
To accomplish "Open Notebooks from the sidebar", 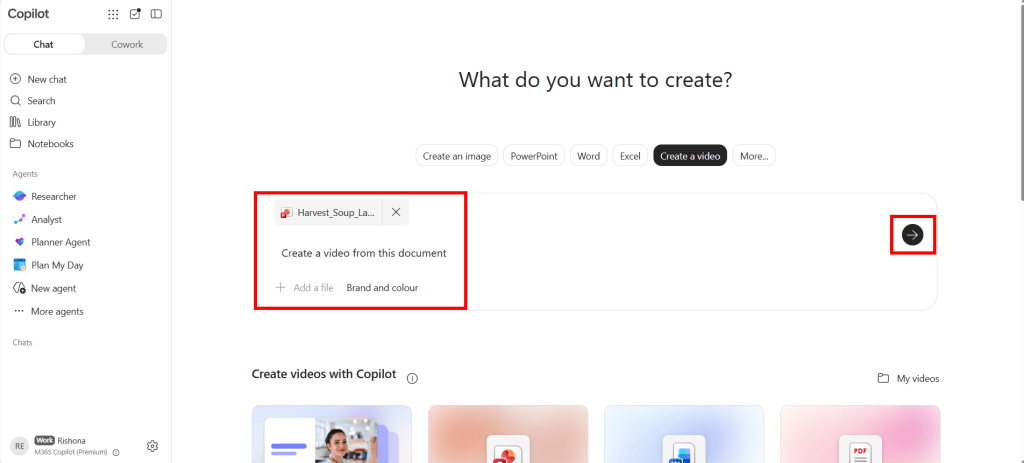I will [50, 144].
